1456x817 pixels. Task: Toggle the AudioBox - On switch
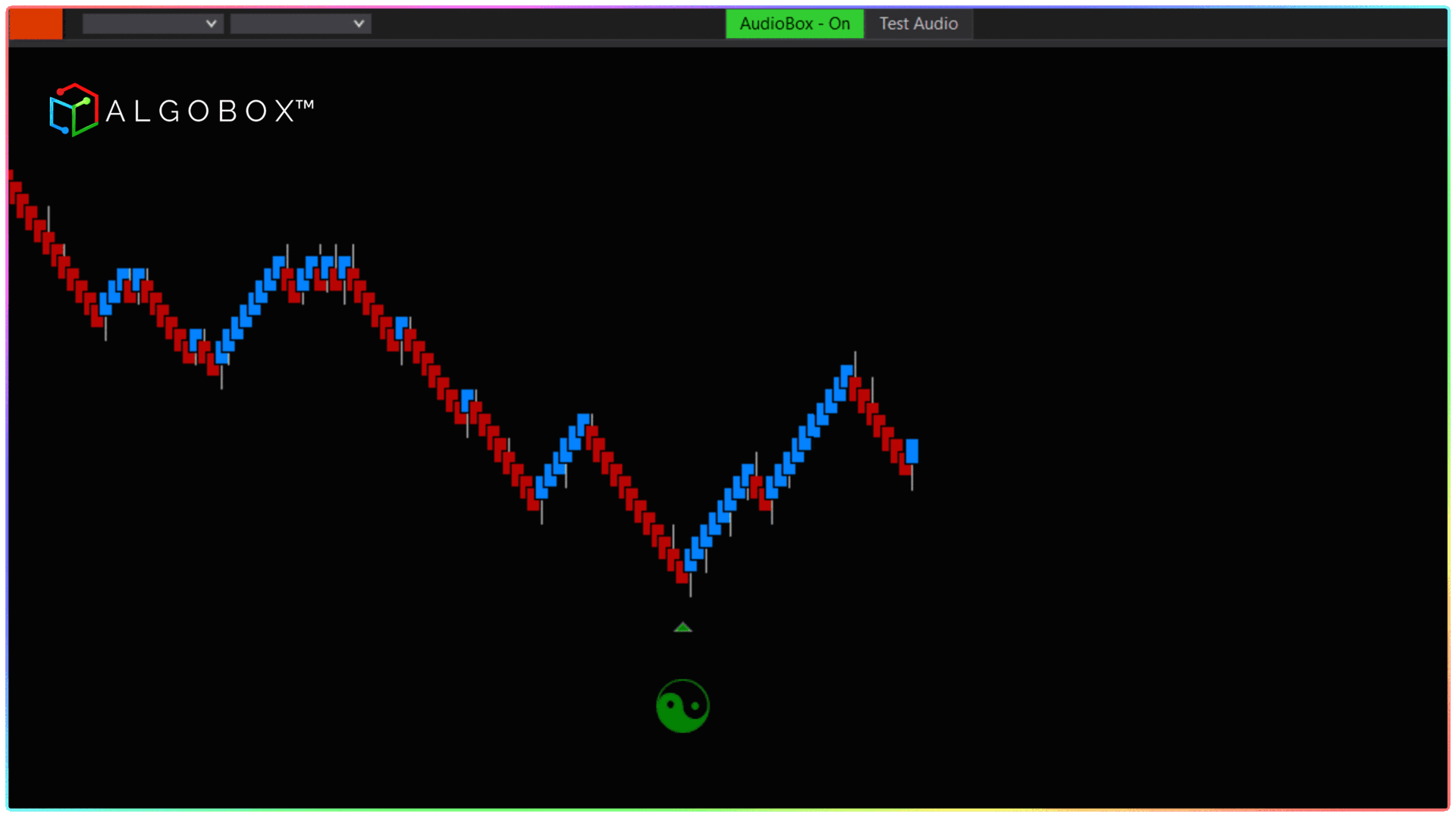(794, 24)
